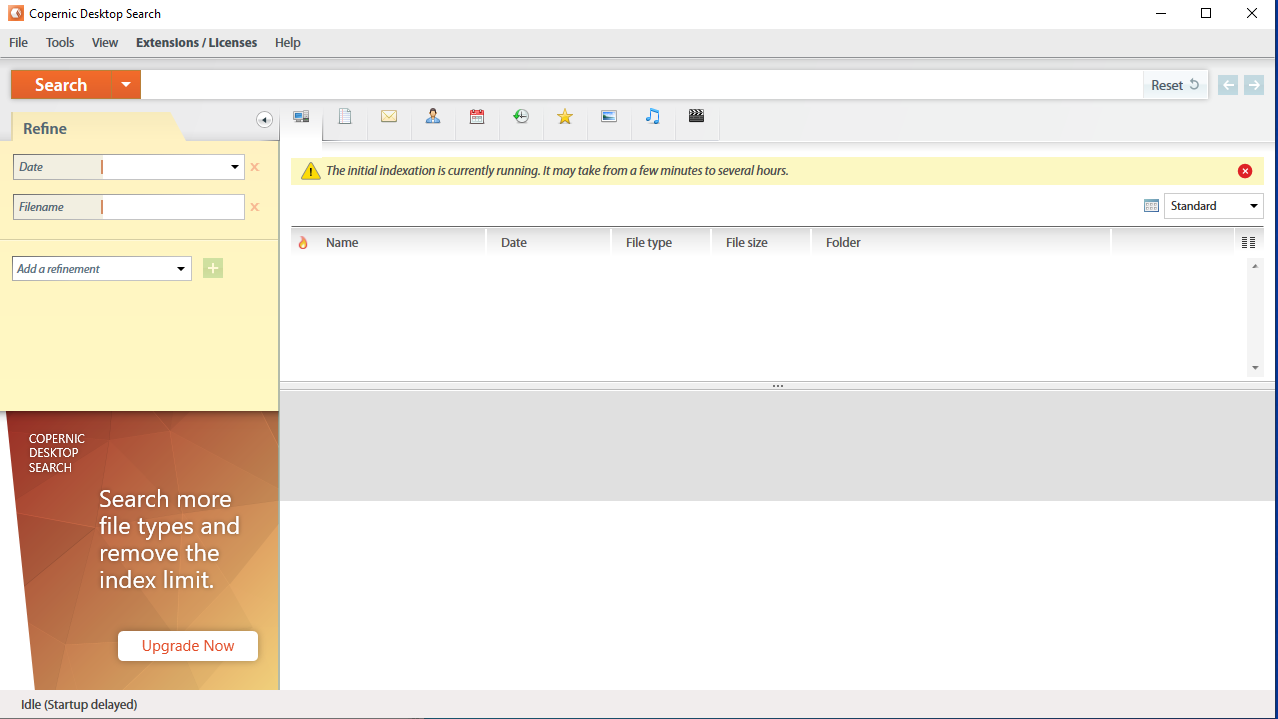Click the results scrollbar down arrow

1256,368
